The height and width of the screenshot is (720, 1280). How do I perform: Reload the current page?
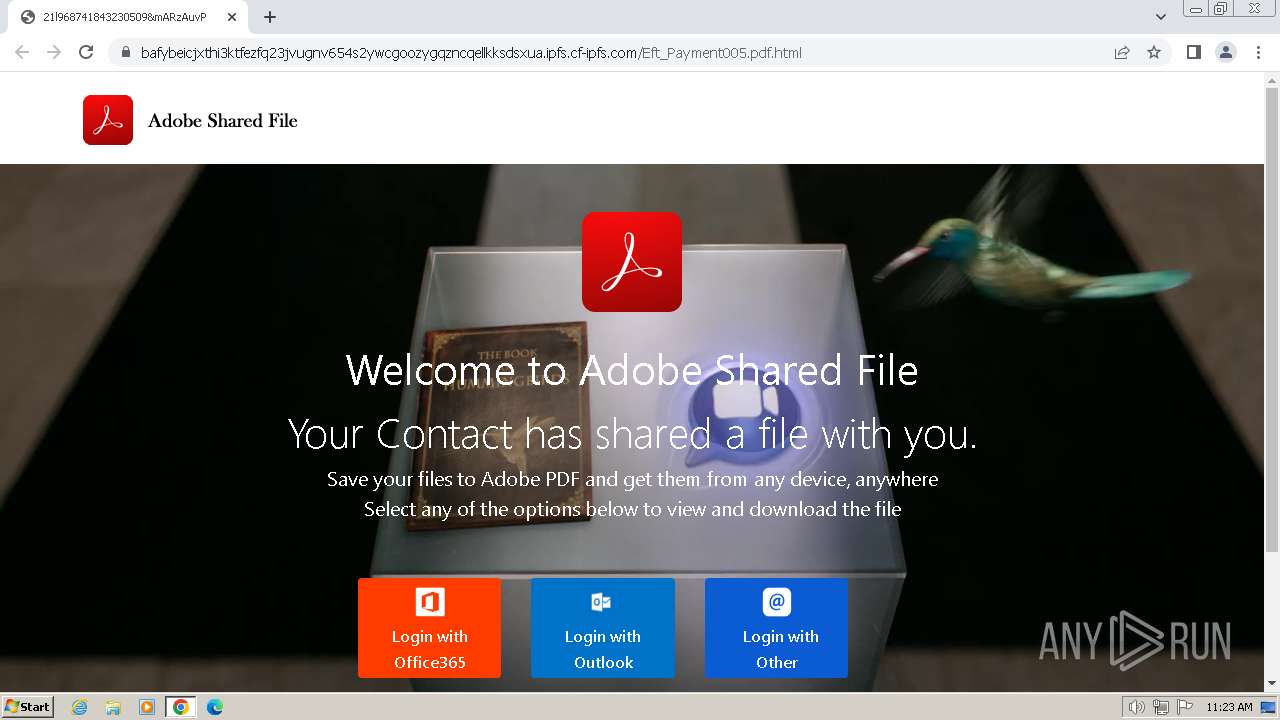click(x=86, y=52)
